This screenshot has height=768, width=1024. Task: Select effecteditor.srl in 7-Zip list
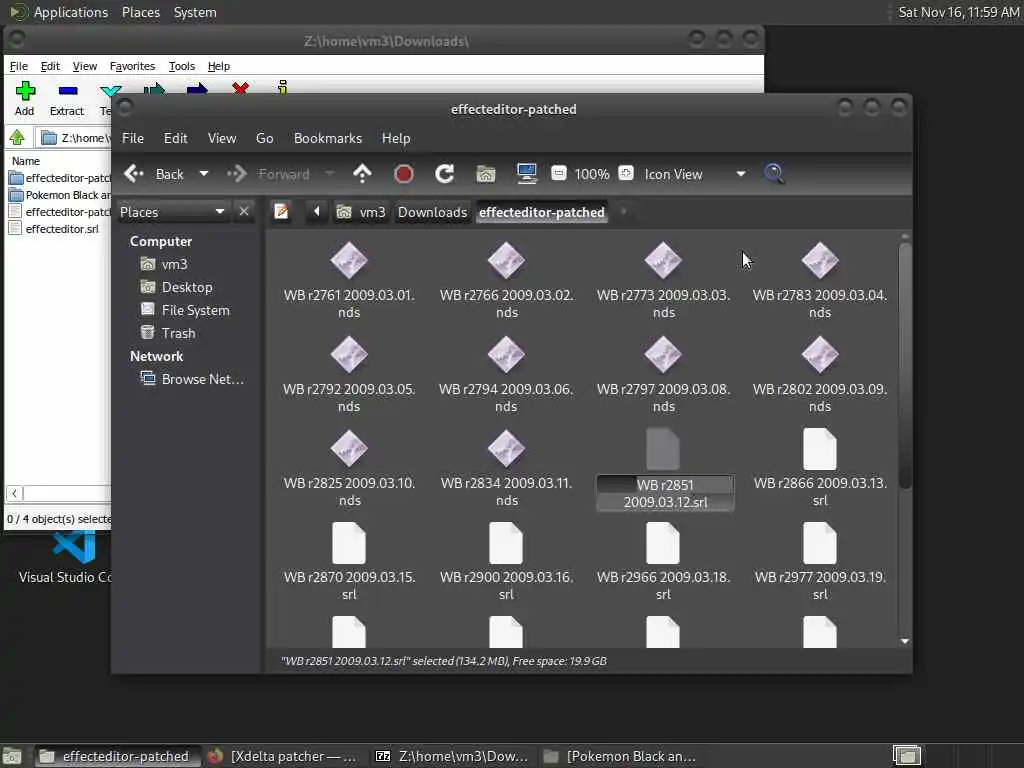(x=54, y=229)
